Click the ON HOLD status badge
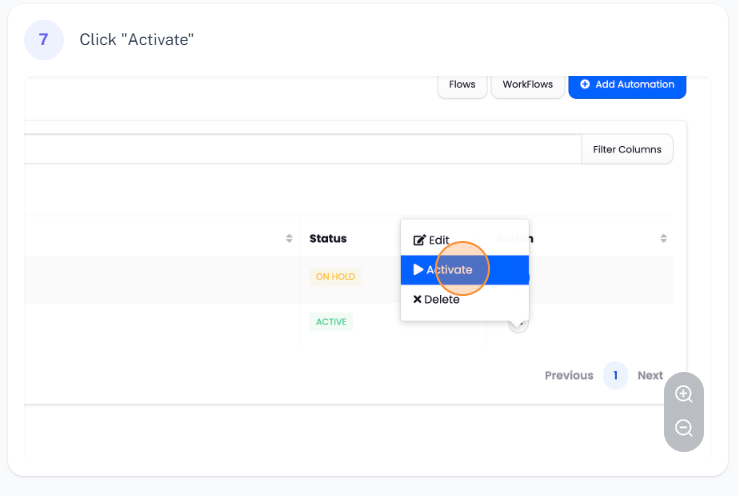738x496 pixels. (335, 277)
